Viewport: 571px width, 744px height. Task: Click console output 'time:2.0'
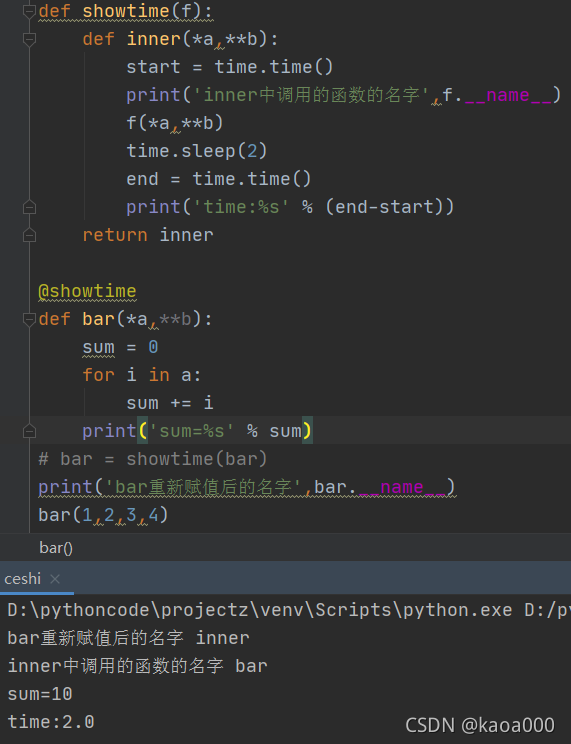(x=51, y=722)
